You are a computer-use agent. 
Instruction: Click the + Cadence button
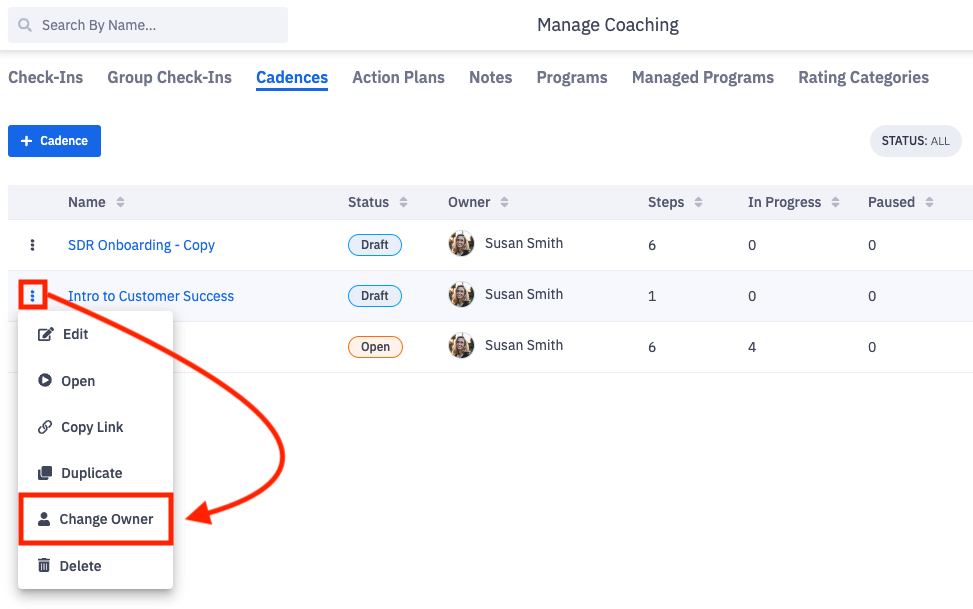click(x=54, y=141)
